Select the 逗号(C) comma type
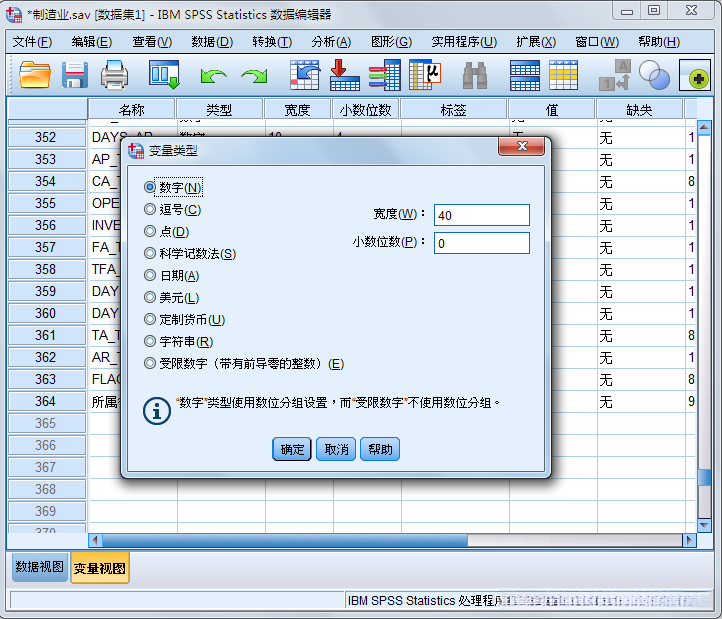This screenshot has height=619, width=722. [x=150, y=209]
